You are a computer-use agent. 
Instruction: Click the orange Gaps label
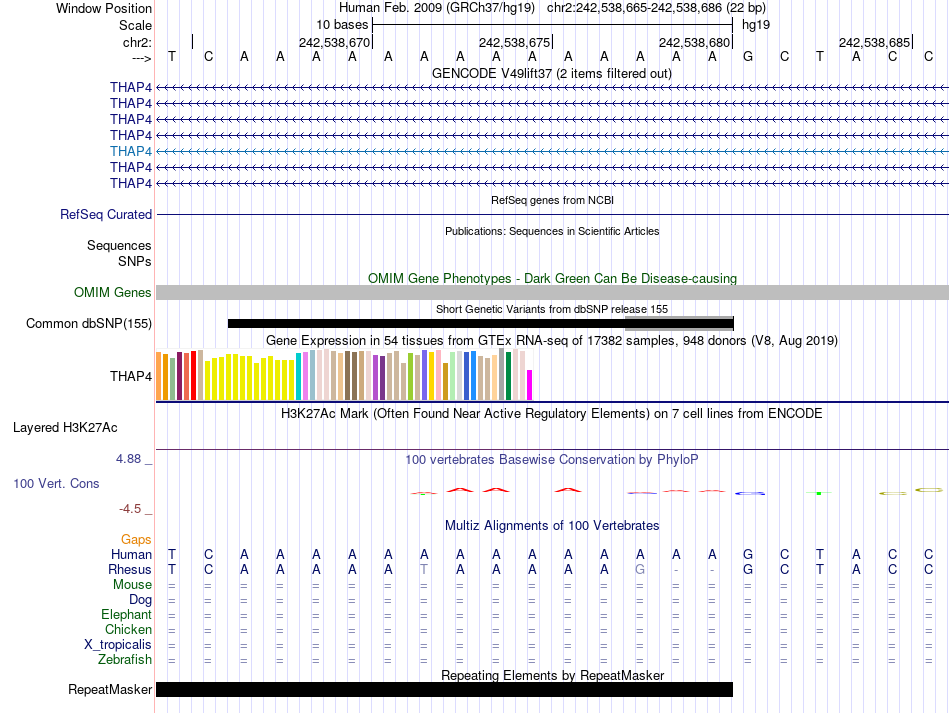coord(136,540)
